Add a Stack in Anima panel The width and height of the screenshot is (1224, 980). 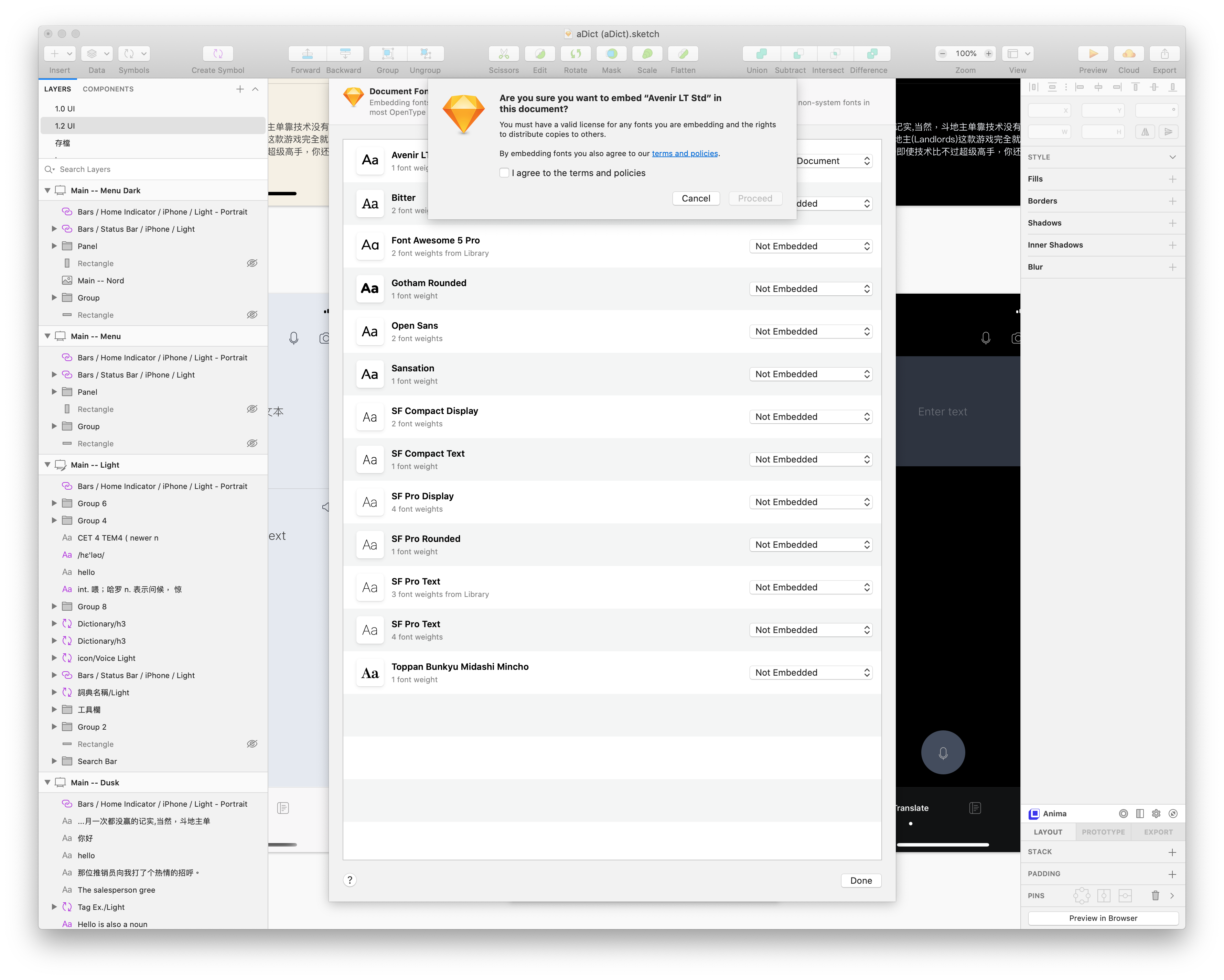(1172, 852)
